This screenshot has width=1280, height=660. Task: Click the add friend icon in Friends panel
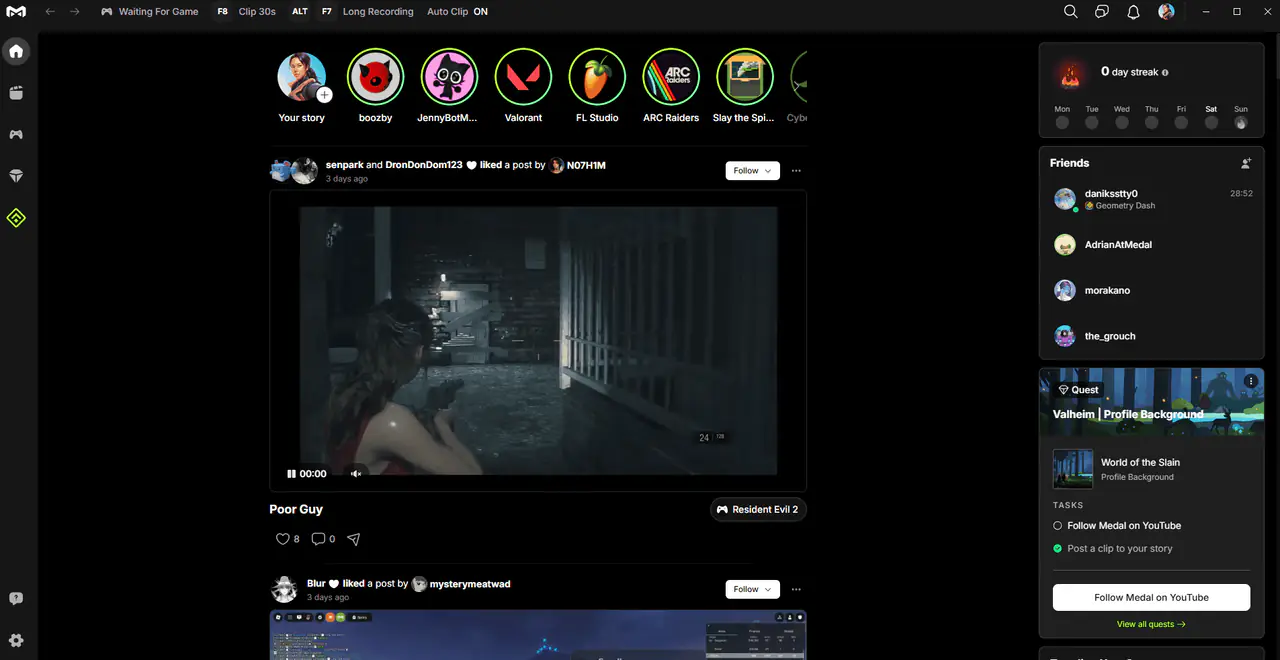(1246, 163)
